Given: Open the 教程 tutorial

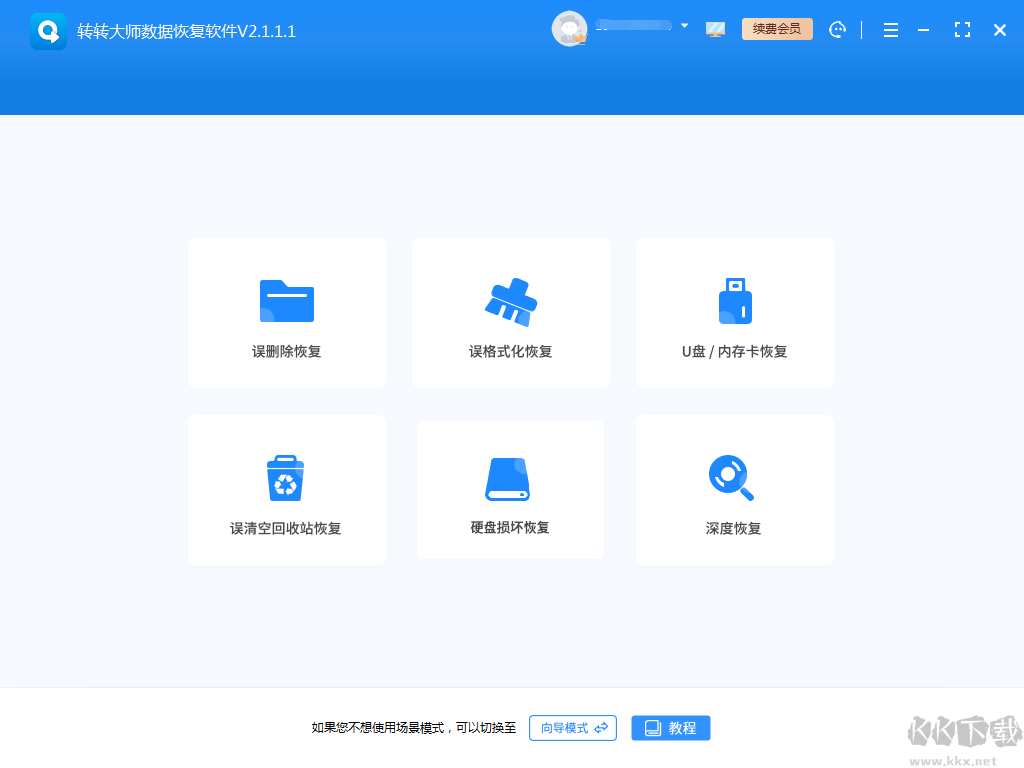Looking at the screenshot, I should tap(671, 728).
